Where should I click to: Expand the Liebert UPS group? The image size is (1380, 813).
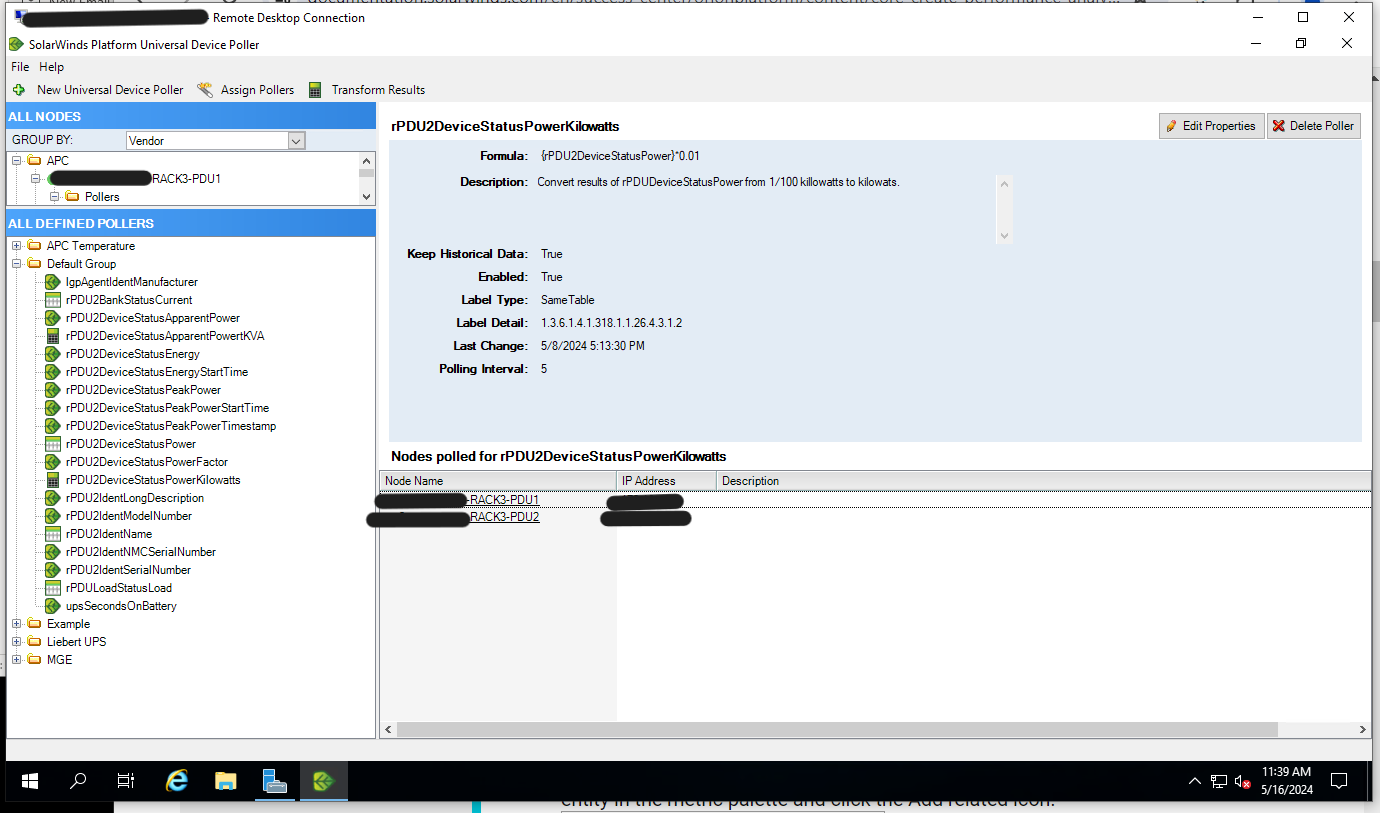[17, 642]
